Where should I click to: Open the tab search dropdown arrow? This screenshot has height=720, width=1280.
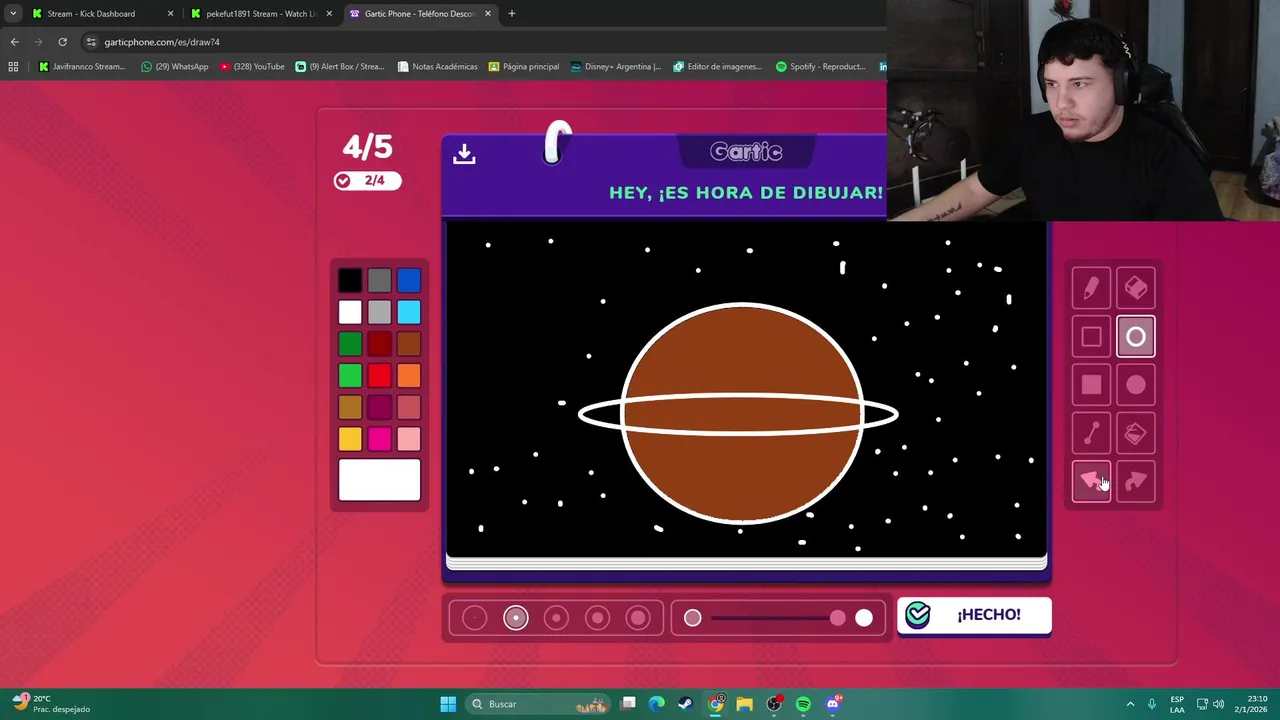click(13, 14)
